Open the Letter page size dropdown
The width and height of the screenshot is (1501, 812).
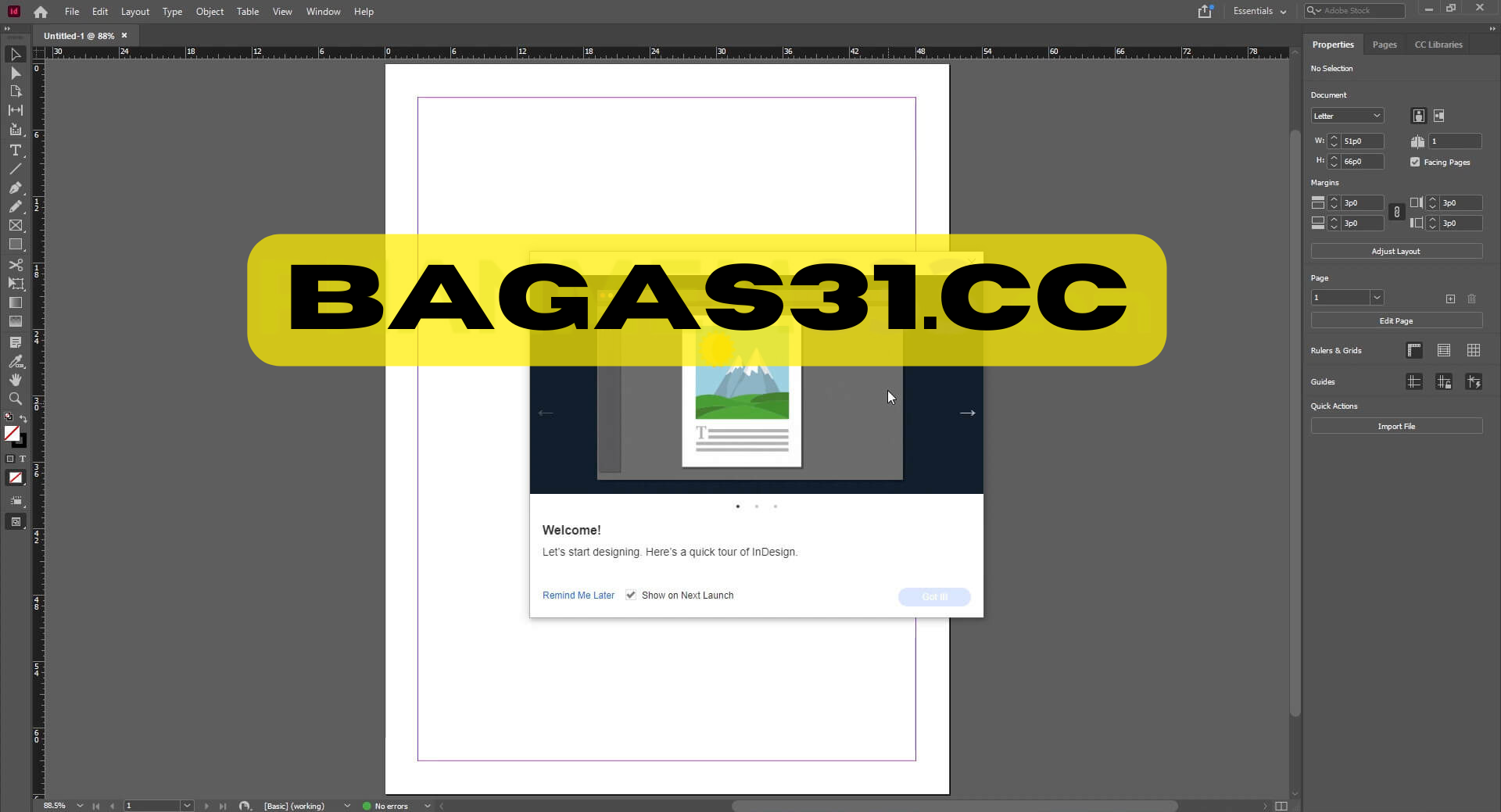1347,116
